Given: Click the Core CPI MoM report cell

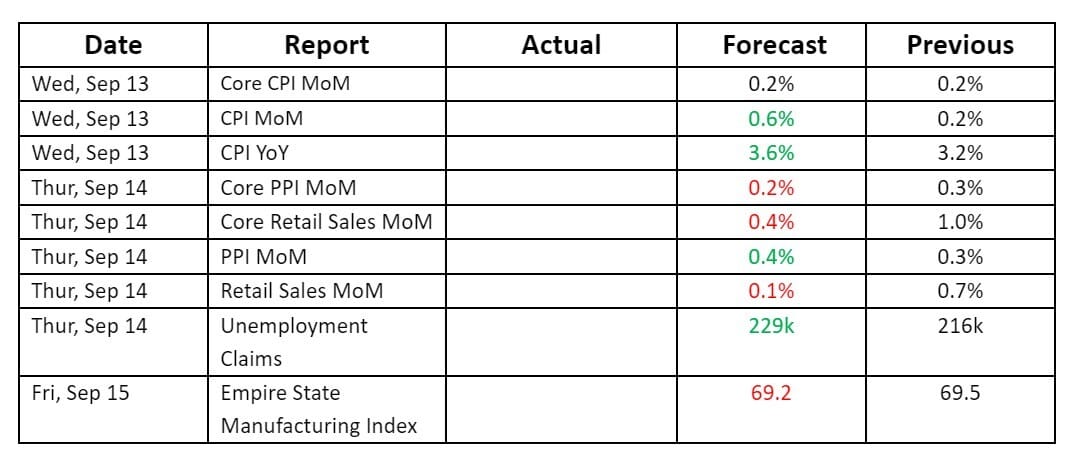Looking at the screenshot, I should coord(285,84).
